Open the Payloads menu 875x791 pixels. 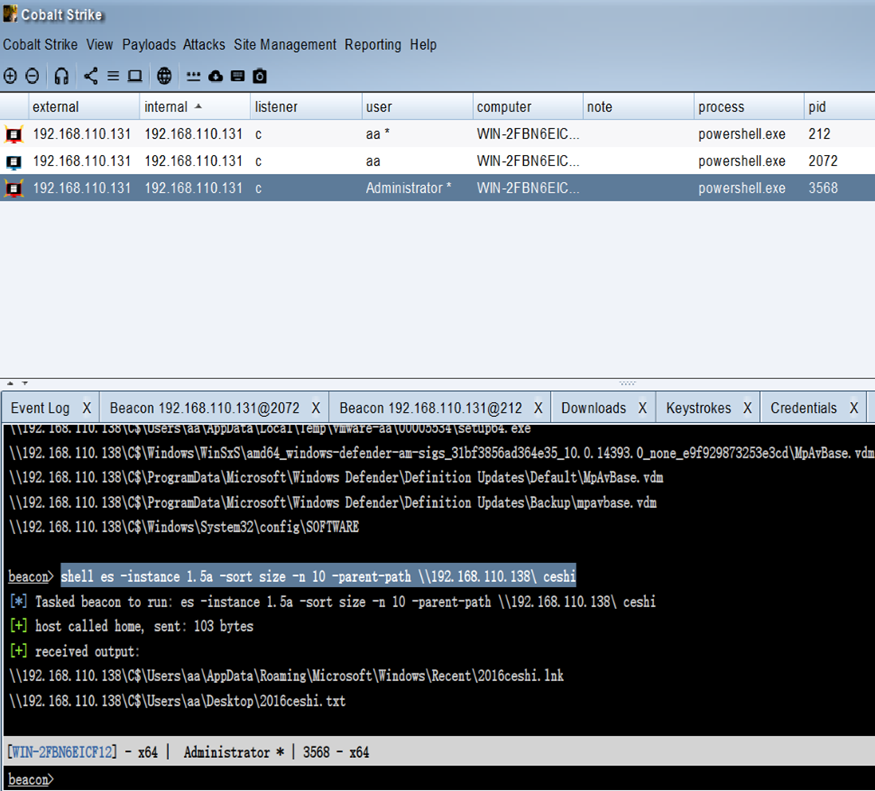click(149, 45)
